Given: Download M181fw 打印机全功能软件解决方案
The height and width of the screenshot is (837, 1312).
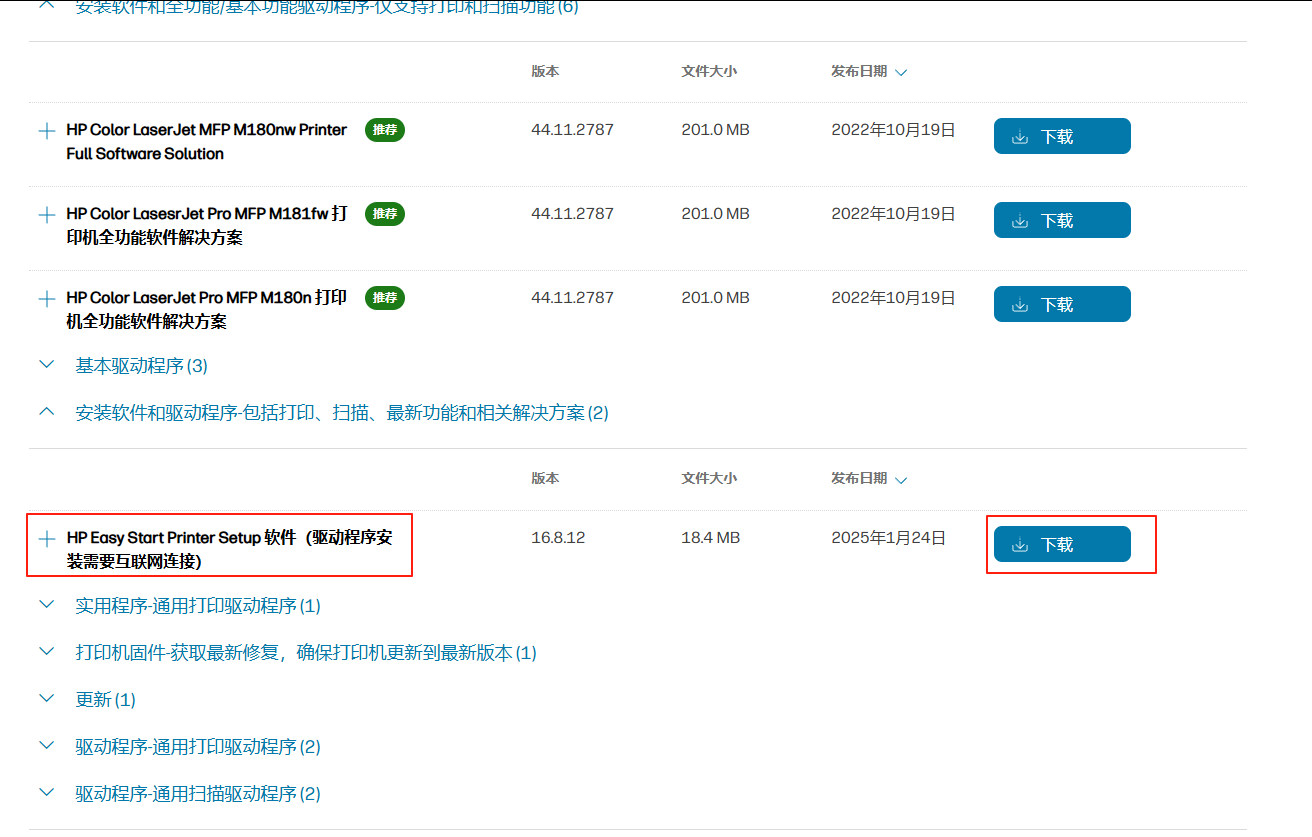Looking at the screenshot, I should pos(1062,220).
